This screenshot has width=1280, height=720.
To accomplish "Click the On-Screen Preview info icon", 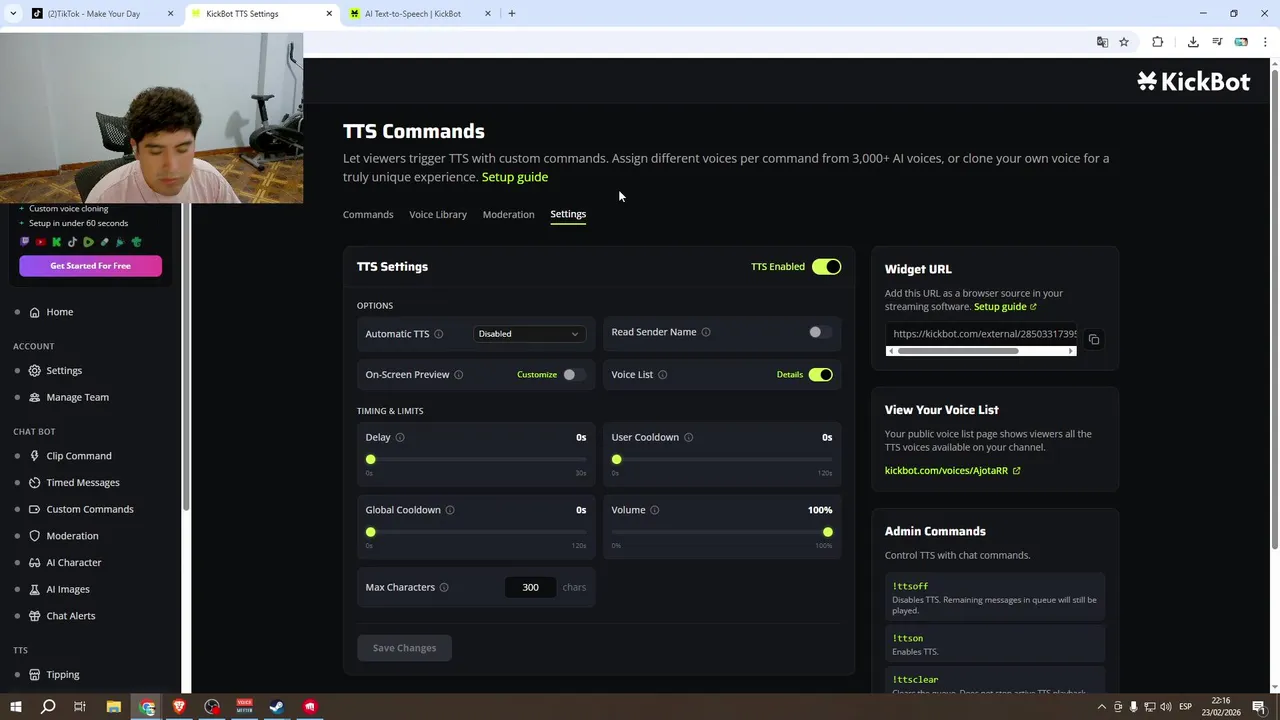I will [x=459, y=375].
